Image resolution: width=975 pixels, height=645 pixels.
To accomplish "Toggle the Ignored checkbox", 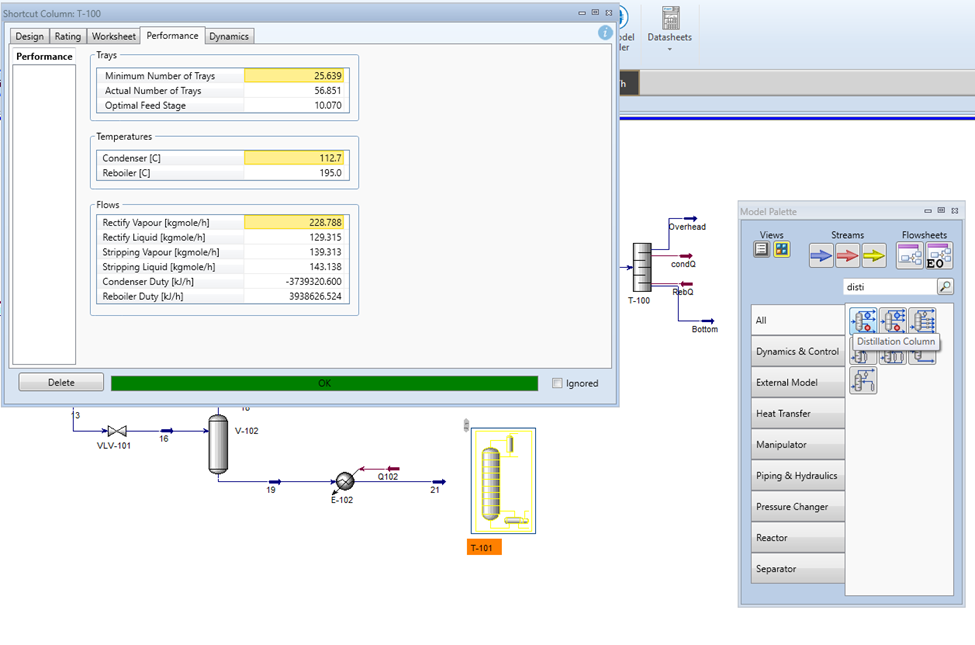I will [x=557, y=383].
